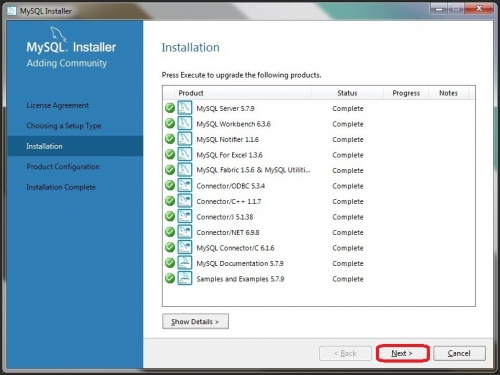500x375 pixels.
Task: Select the Connector/J 5.1.38 row name
Action: point(225,217)
